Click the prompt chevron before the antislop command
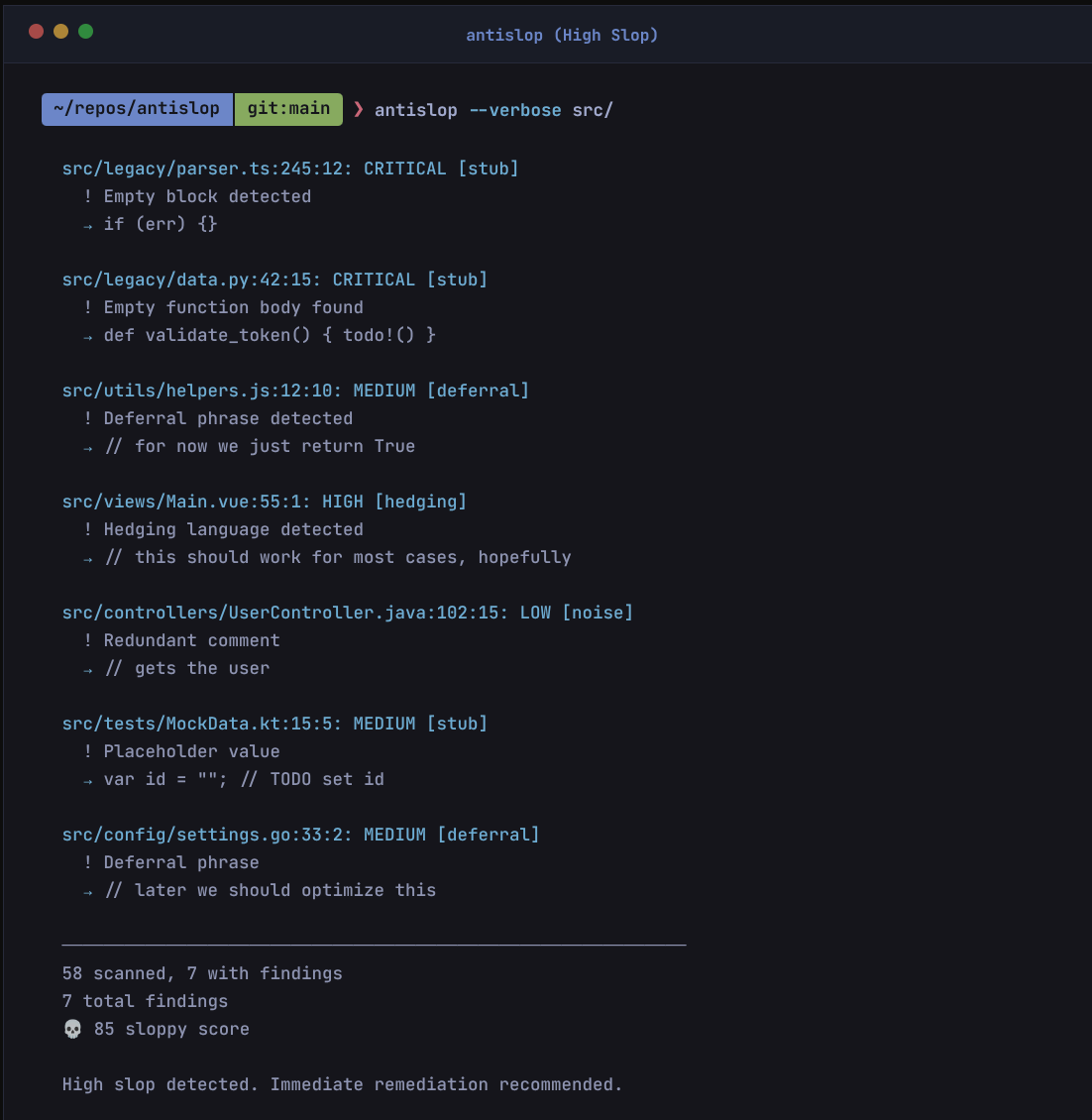This screenshot has width=1092, height=1120. tap(358, 109)
